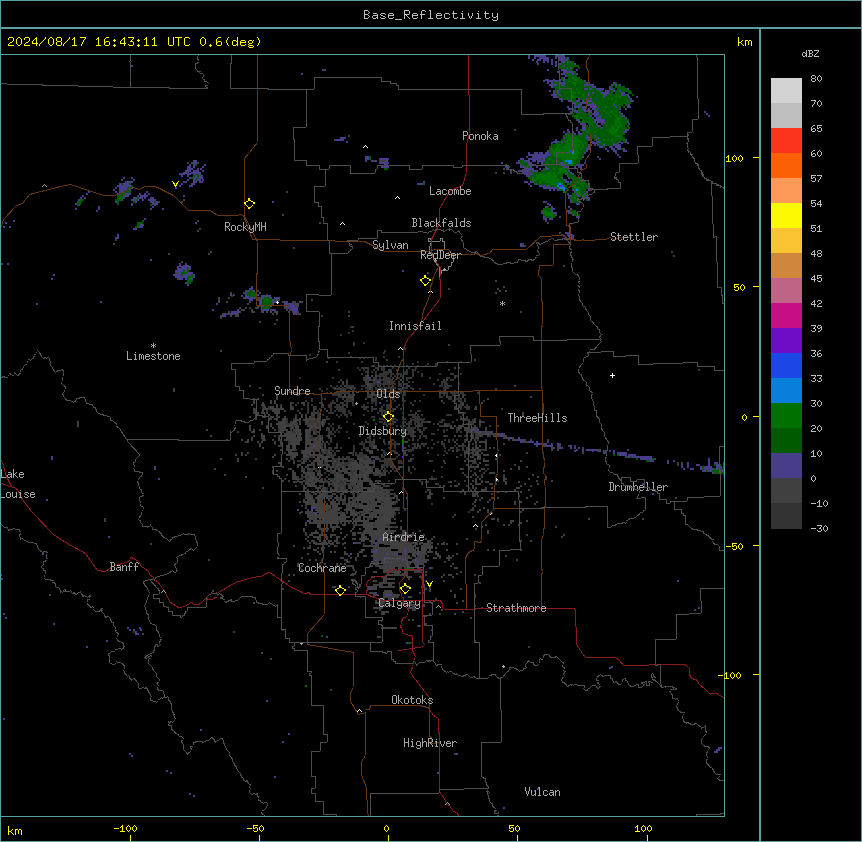Click the white plus marker north of Drumheller
This screenshot has height=842, width=862.
612,375
